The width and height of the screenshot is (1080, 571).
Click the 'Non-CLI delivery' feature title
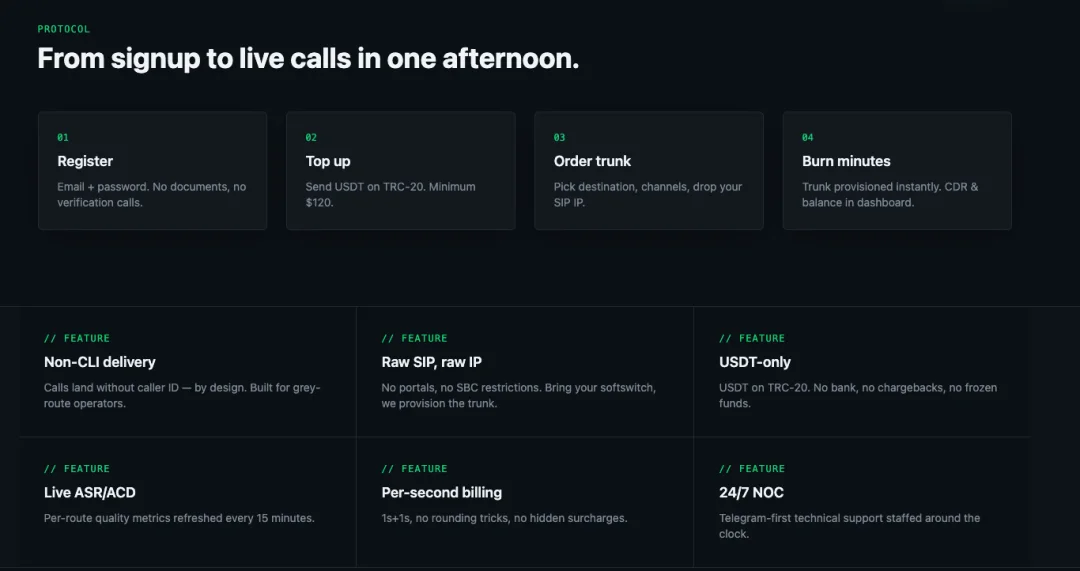point(100,362)
